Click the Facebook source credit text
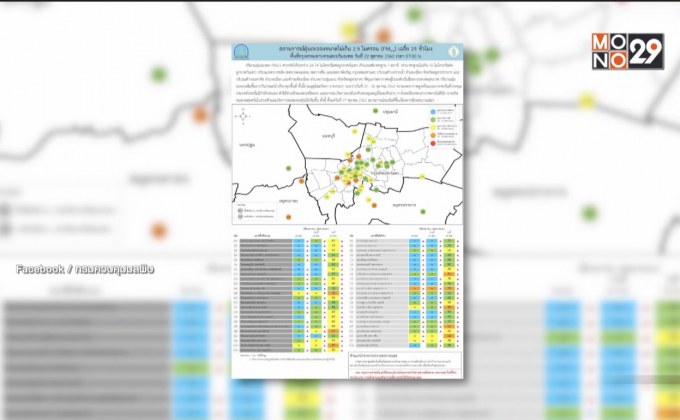This screenshot has height=420, width=680. (x=85, y=269)
